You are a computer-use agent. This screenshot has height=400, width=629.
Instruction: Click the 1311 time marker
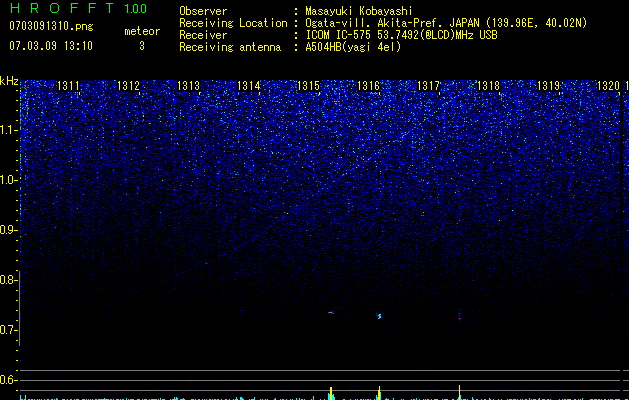click(x=68, y=86)
